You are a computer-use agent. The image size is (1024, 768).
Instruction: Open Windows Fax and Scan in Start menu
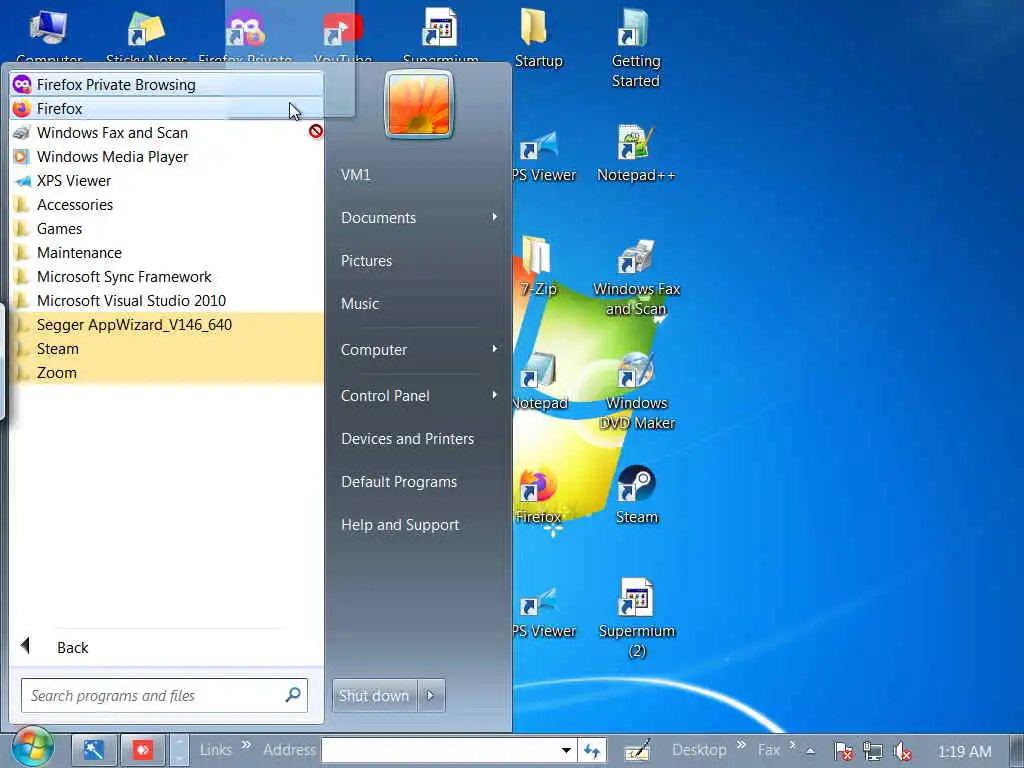tap(167, 133)
